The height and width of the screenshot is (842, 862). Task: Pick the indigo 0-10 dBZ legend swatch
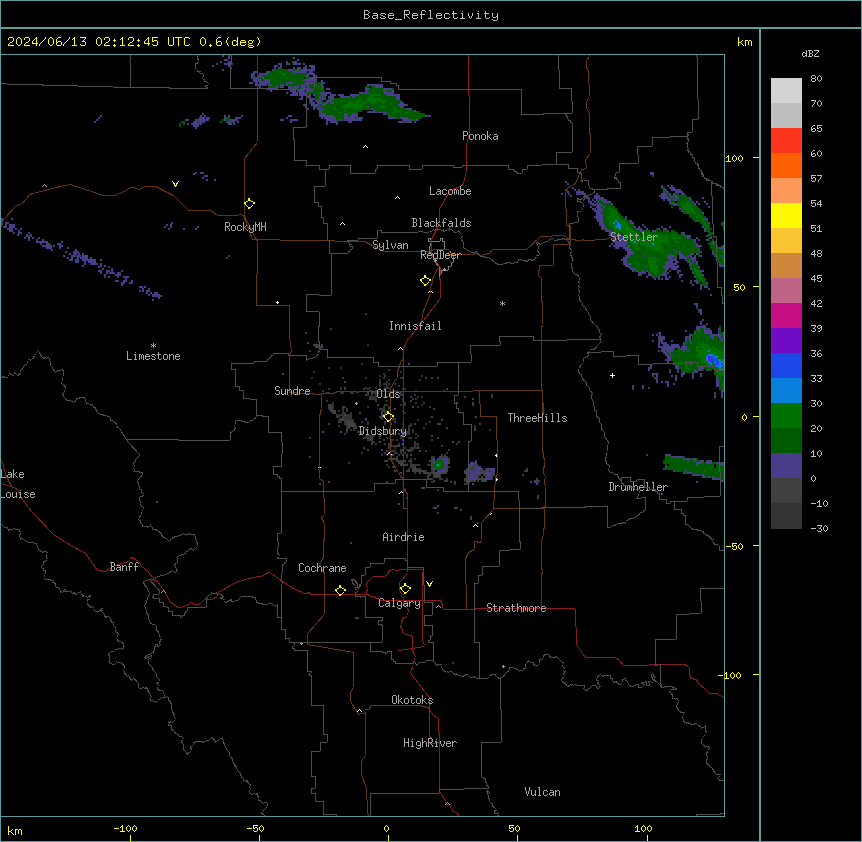tap(786, 466)
